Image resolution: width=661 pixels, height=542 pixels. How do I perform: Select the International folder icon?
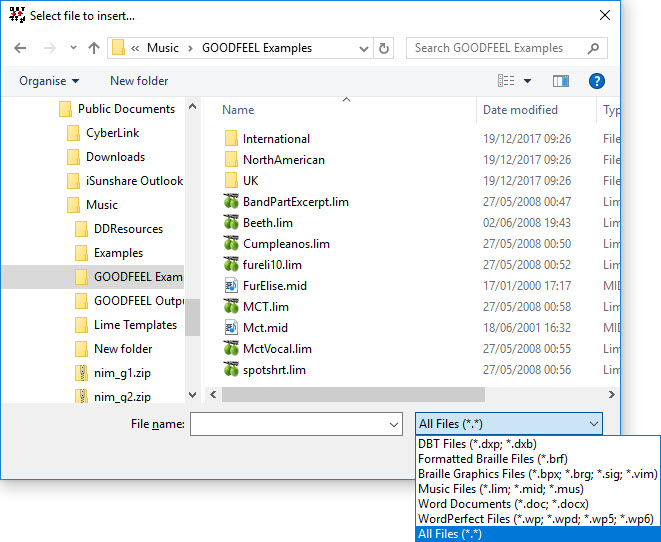click(231, 138)
